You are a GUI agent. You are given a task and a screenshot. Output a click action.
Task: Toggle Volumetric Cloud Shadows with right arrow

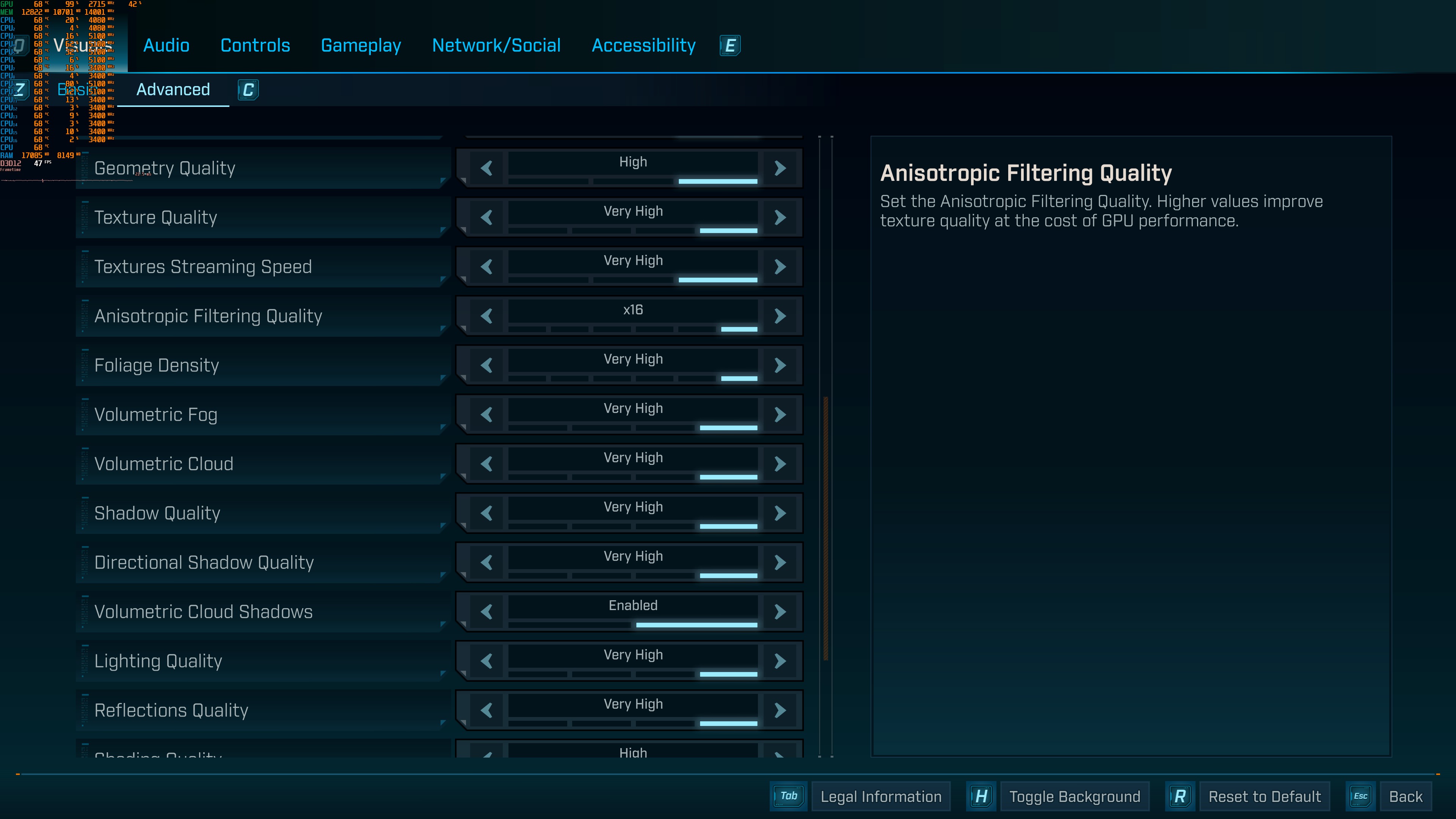click(x=780, y=612)
